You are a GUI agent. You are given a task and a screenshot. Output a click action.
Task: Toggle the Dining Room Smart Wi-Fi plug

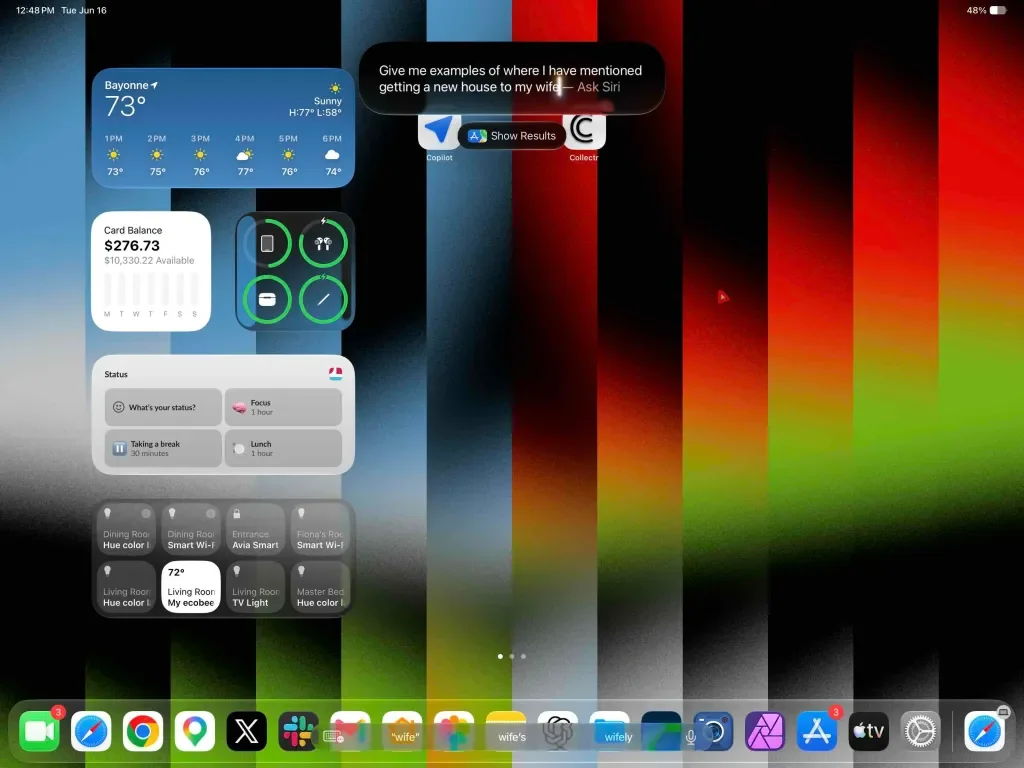(x=191, y=529)
